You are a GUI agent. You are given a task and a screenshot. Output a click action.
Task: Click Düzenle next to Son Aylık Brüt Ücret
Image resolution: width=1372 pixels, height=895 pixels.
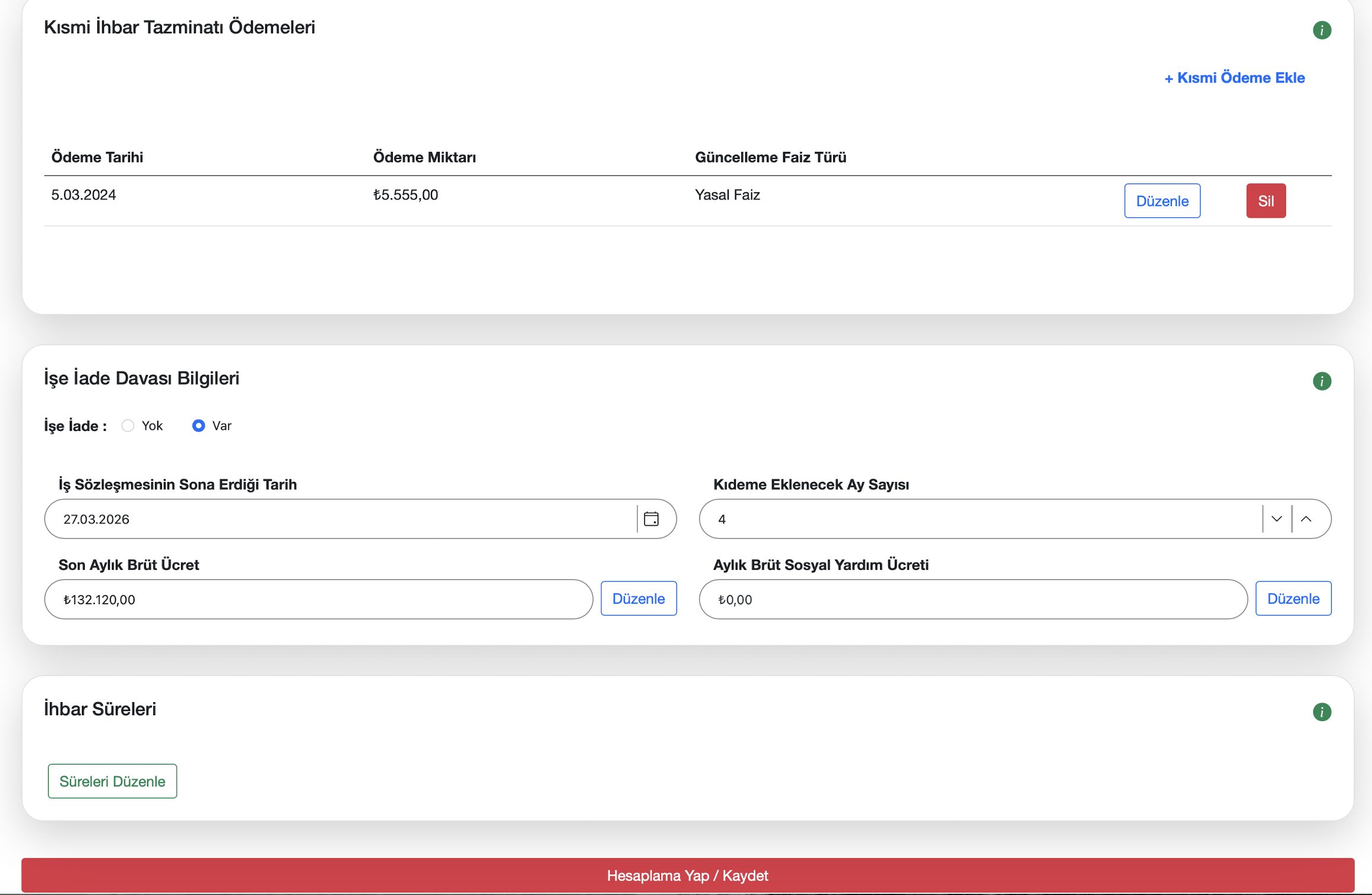tap(638, 599)
